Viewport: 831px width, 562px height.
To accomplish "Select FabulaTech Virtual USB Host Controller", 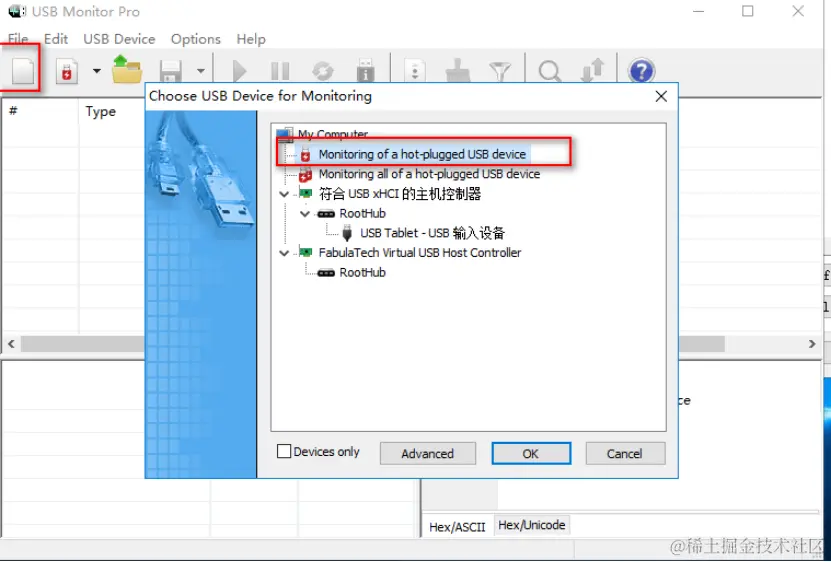I will tap(420, 253).
